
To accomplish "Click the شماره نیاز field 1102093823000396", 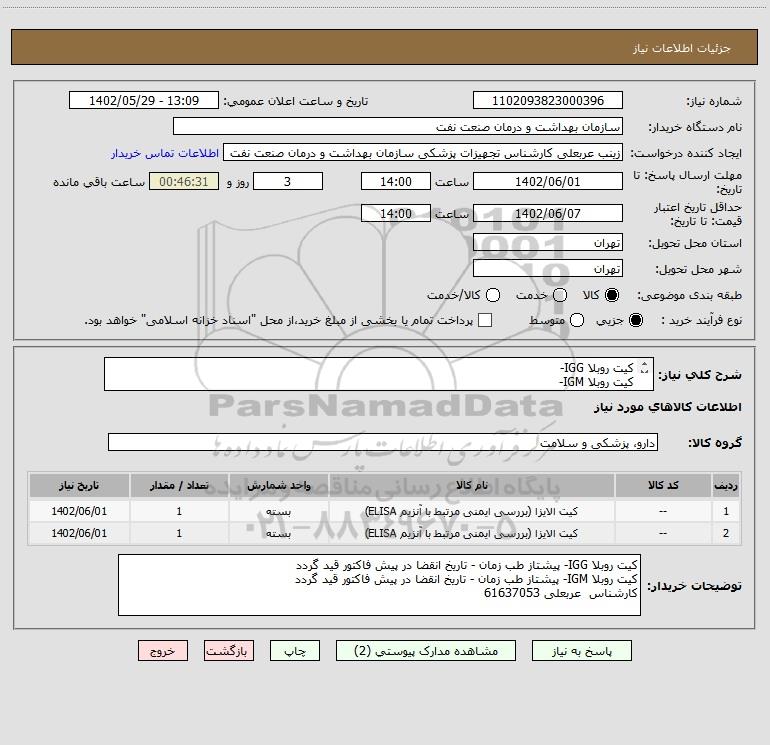I will [x=548, y=101].
